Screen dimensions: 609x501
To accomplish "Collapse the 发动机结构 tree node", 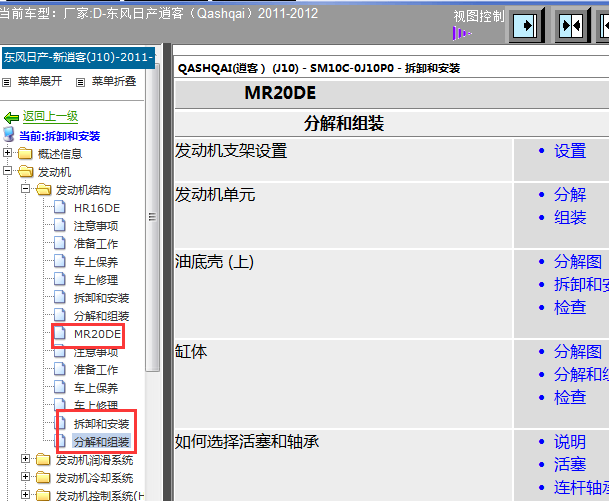I will (25, 189).
